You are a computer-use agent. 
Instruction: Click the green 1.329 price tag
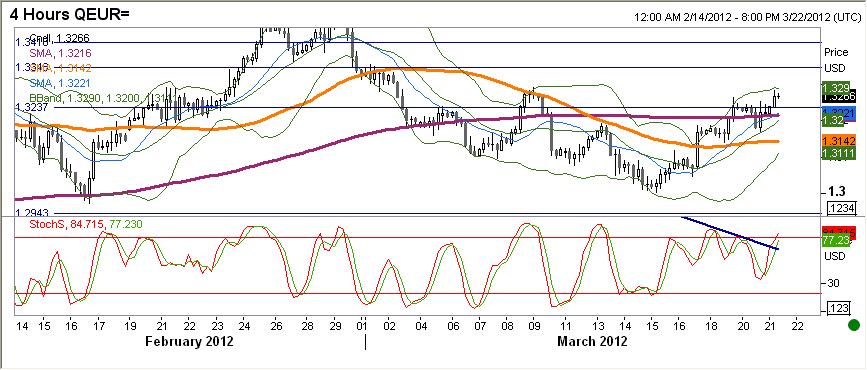836,88
